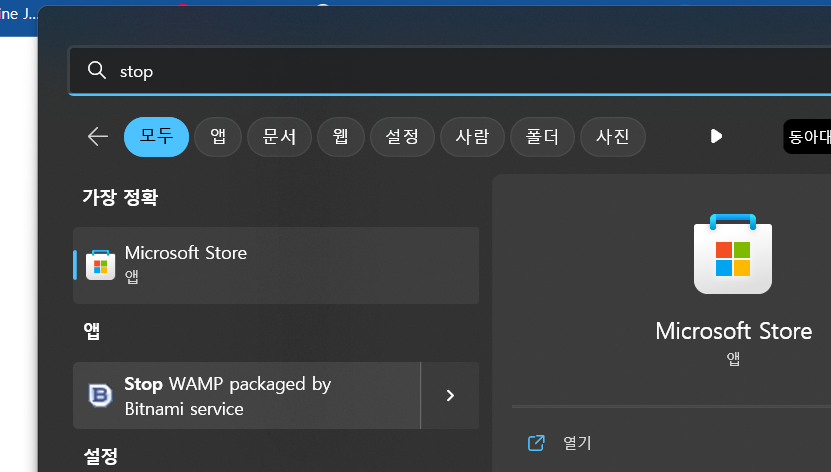Click the 가장 정확 section heading
Screen dimensions: 831x472
(x=120, y=197)
